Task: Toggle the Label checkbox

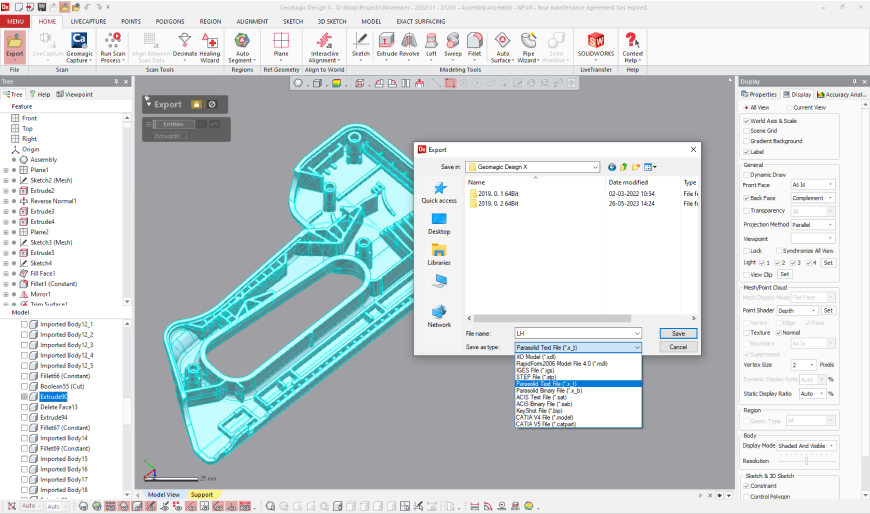Action: click(x=746, y=152)
